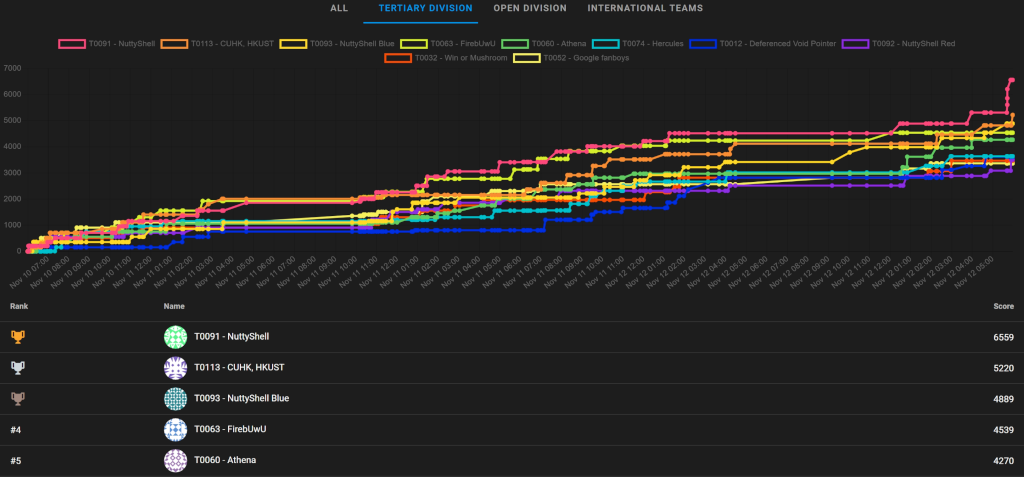Viewport: 1024px width, 477px height.
Task: Click the T0052 Google fanboys legend color box
Action: click(526, 58)
